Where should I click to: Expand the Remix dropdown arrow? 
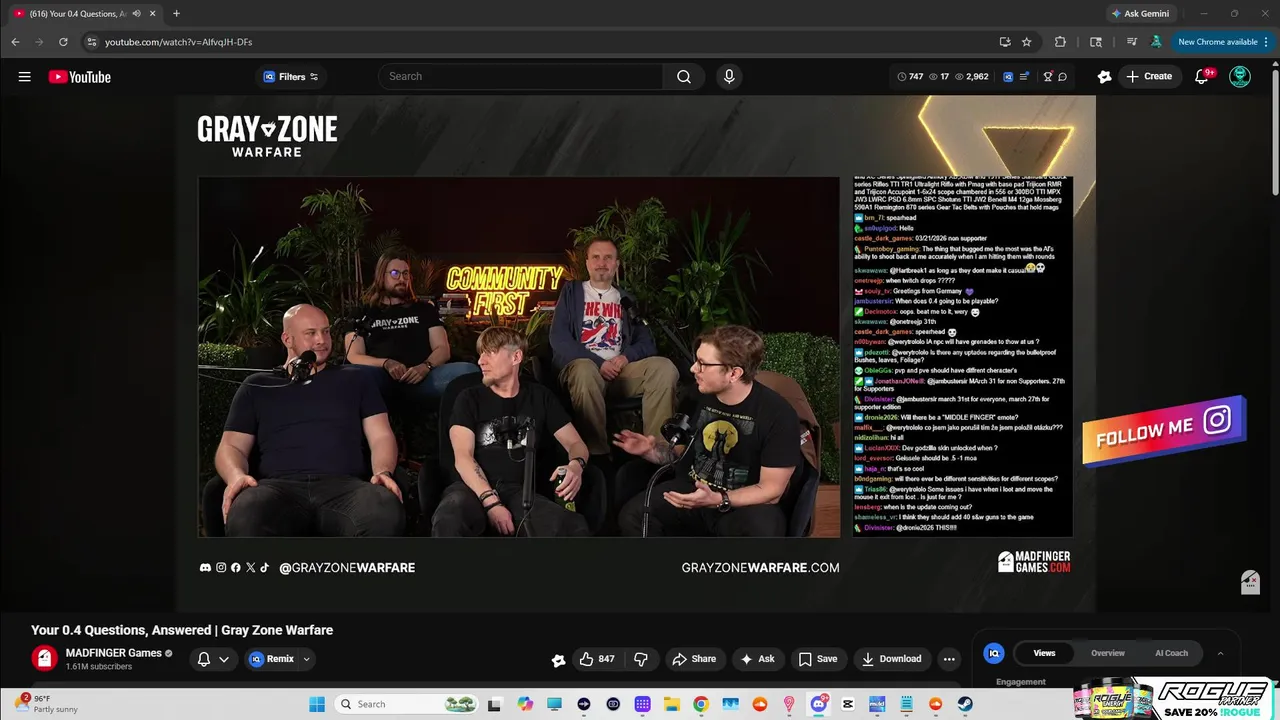(x=306, y=659)
